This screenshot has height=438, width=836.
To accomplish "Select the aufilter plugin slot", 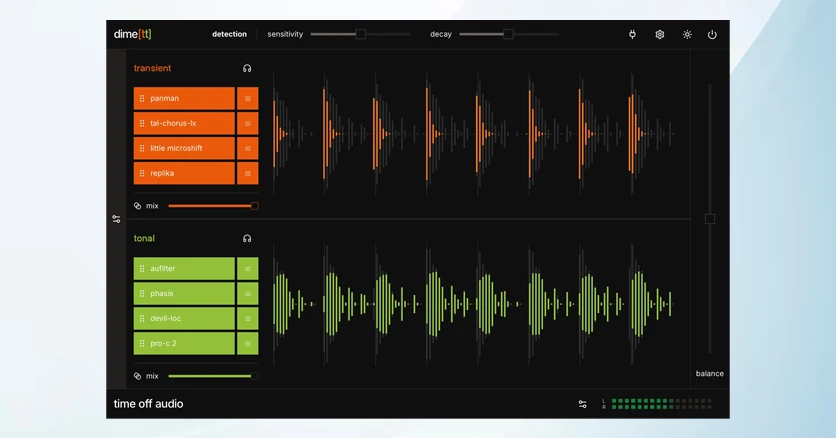I will point(184,269).
